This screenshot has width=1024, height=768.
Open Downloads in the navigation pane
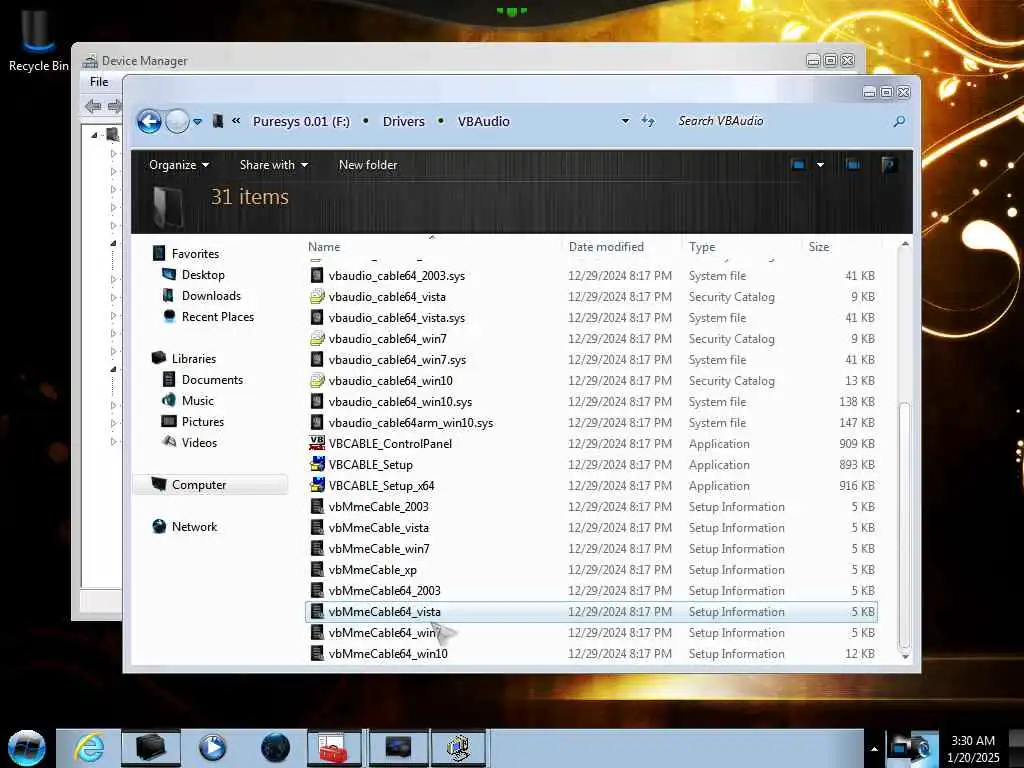click(x=211, y=296)
